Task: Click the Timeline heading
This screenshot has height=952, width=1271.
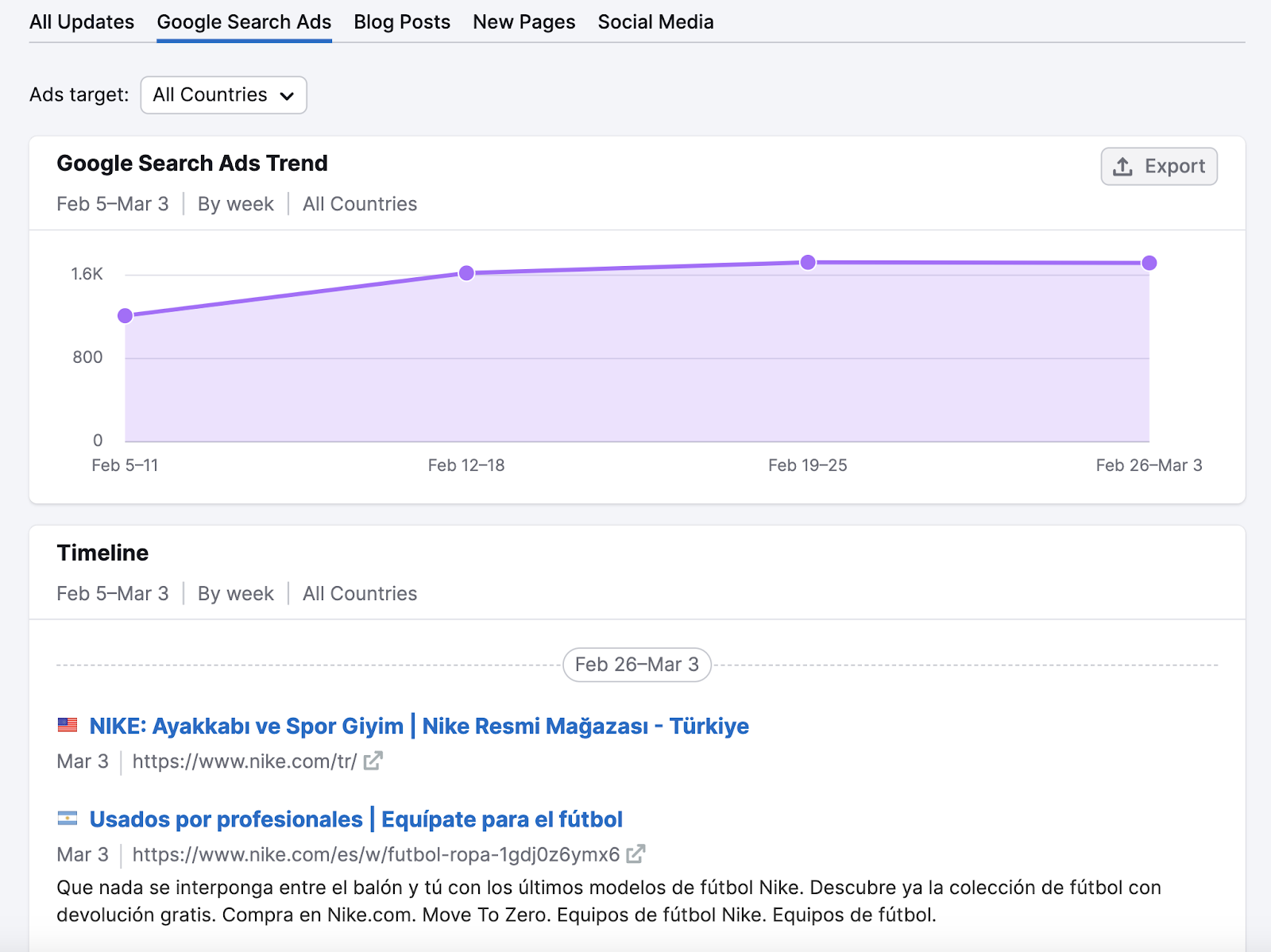Action: 102,553
